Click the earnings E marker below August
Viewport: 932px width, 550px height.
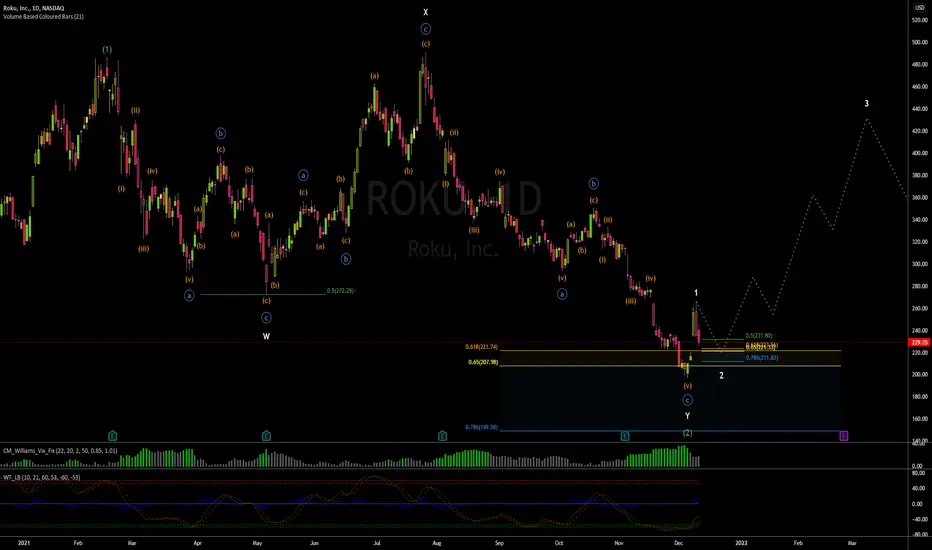coord(442,436)
